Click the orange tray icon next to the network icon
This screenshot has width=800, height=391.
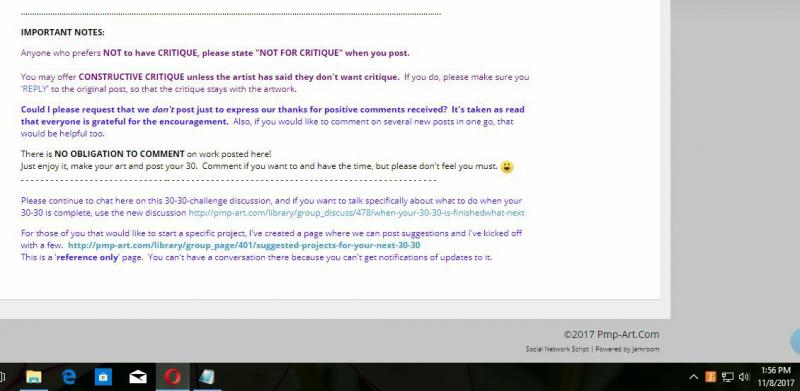tap(711, 377)
